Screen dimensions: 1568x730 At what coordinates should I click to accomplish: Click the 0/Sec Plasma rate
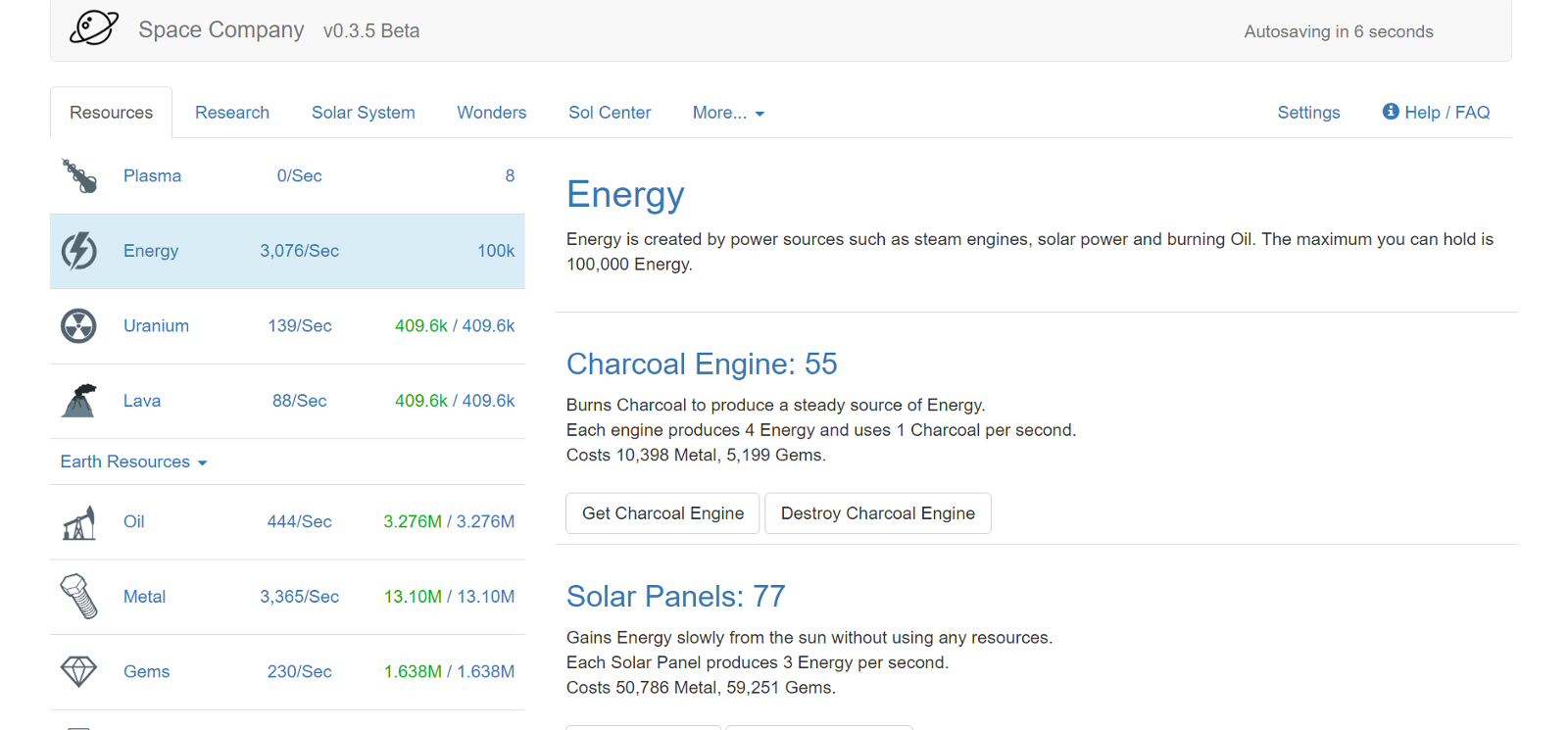click(x=299, y=176)
